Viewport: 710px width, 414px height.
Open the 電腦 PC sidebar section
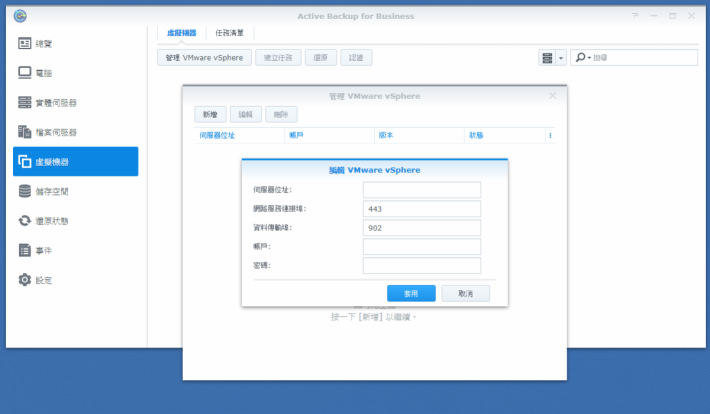click(76, 73)
